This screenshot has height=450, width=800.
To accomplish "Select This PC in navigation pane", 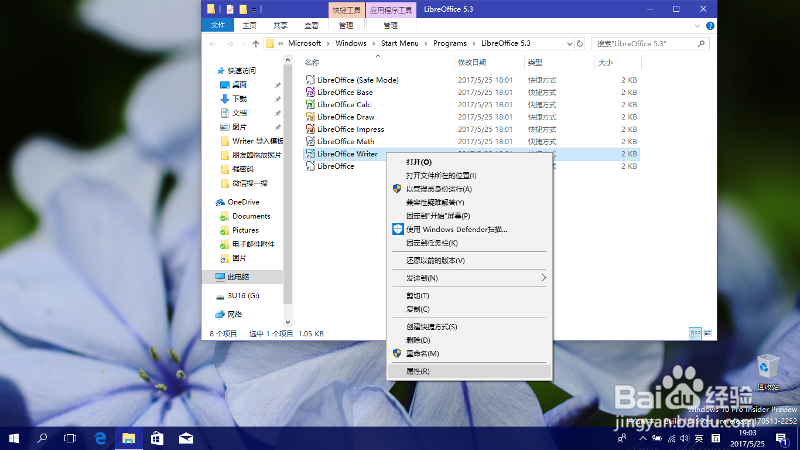I will (x=238, y=277).
